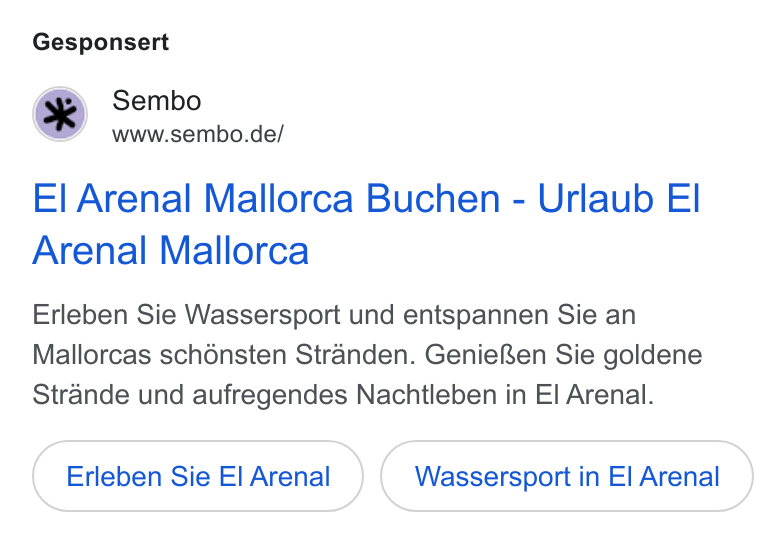Click the Sembo asterisk logo icon
The height and width of the screenshot is (544, 760).
point(60,114)
